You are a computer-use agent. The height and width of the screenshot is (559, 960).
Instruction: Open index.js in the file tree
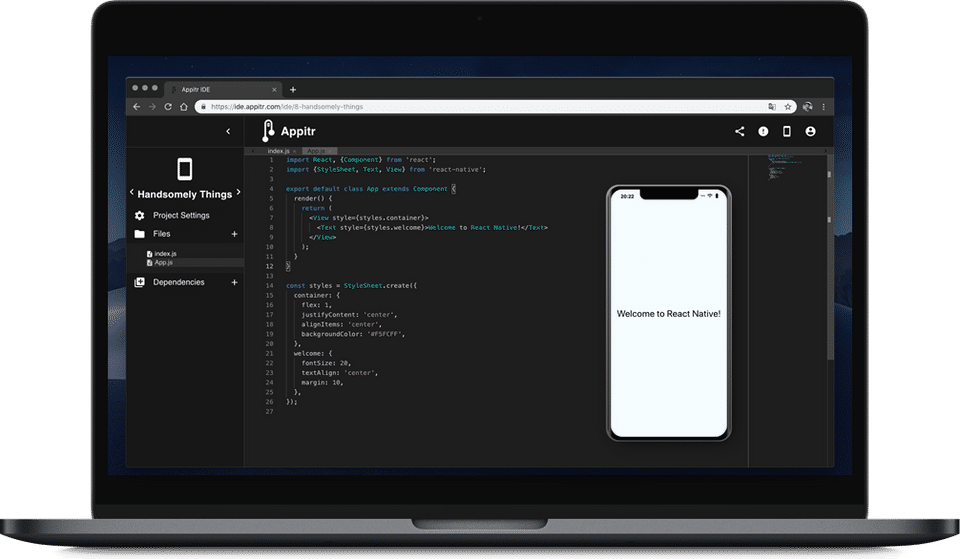[162, 253]
